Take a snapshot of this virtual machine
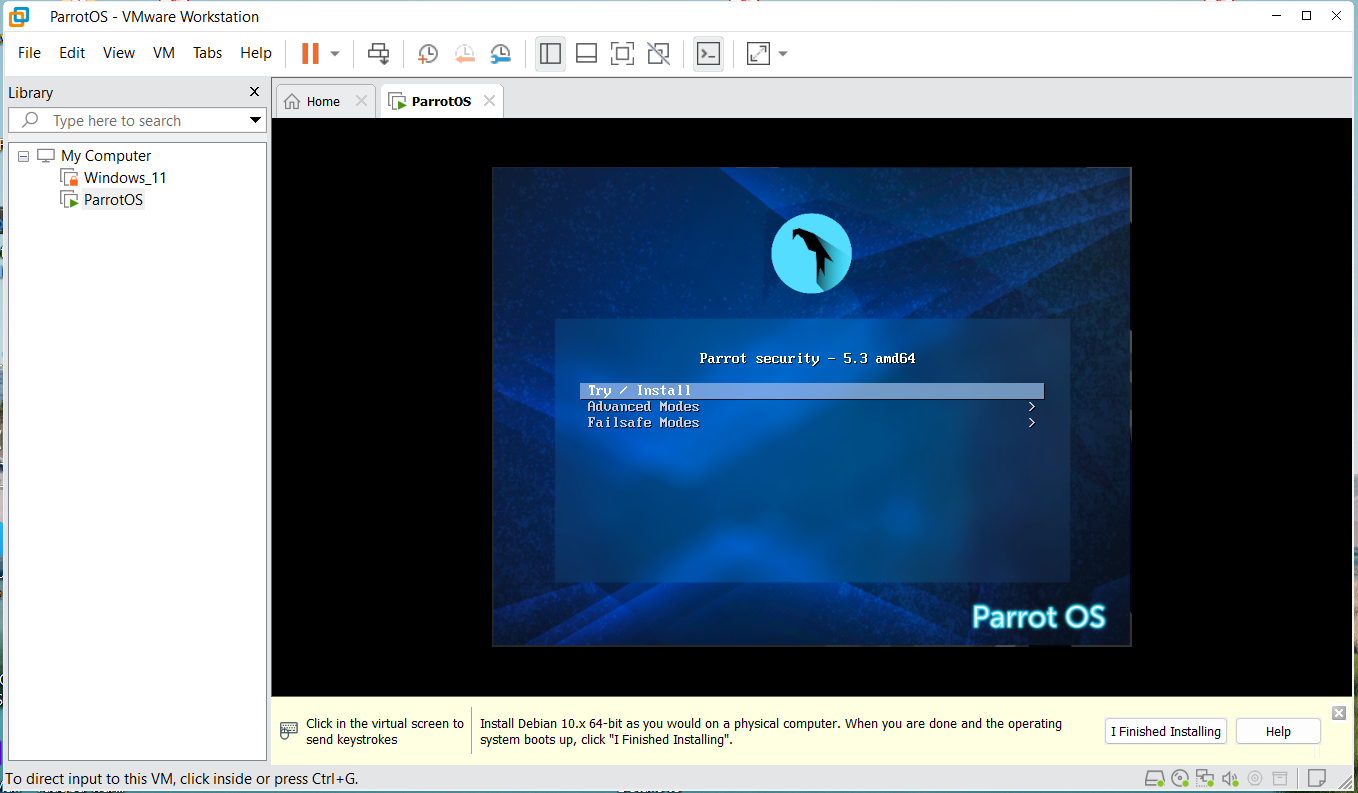Image resolution: width=1358 pixels, height=793 pixels. (428, 54)
